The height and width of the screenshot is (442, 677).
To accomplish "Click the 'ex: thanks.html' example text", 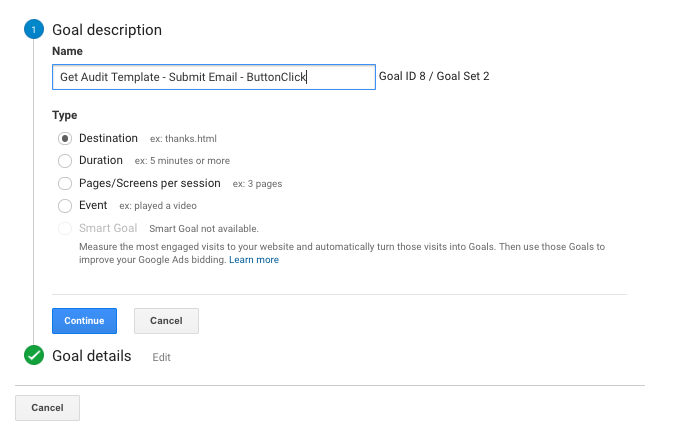I will [183, 139].
